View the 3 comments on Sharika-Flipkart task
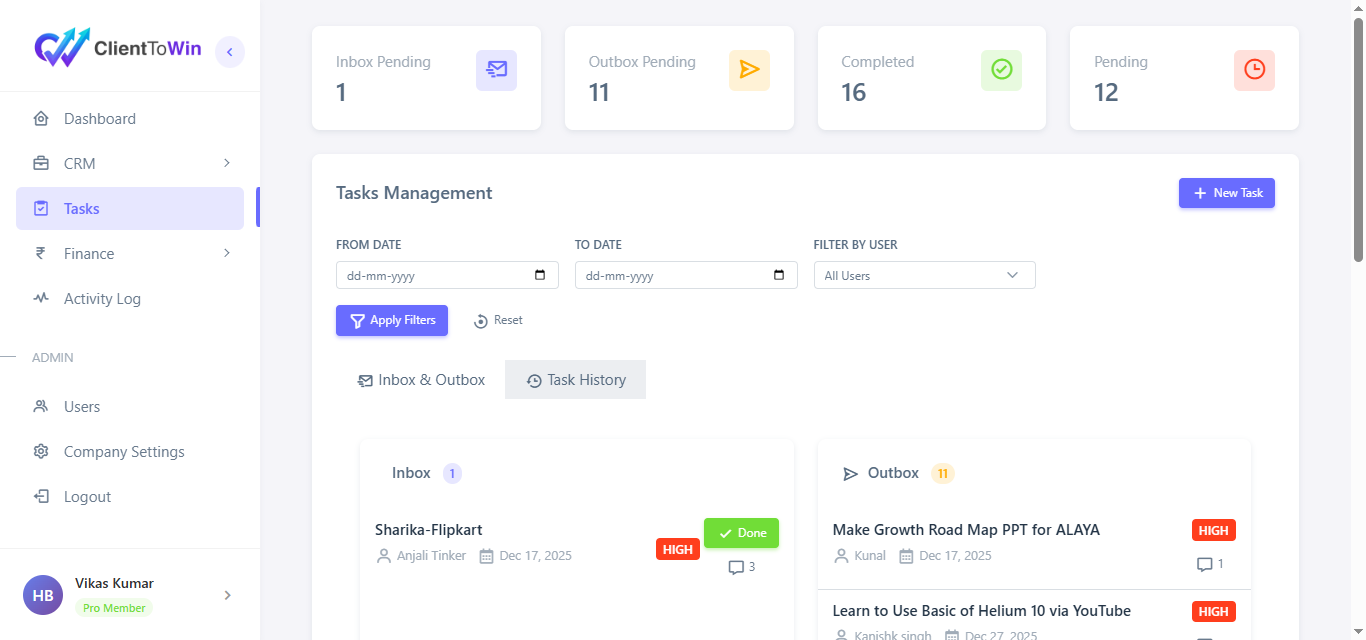This screenshot has width=1366, height=640. 735,567
